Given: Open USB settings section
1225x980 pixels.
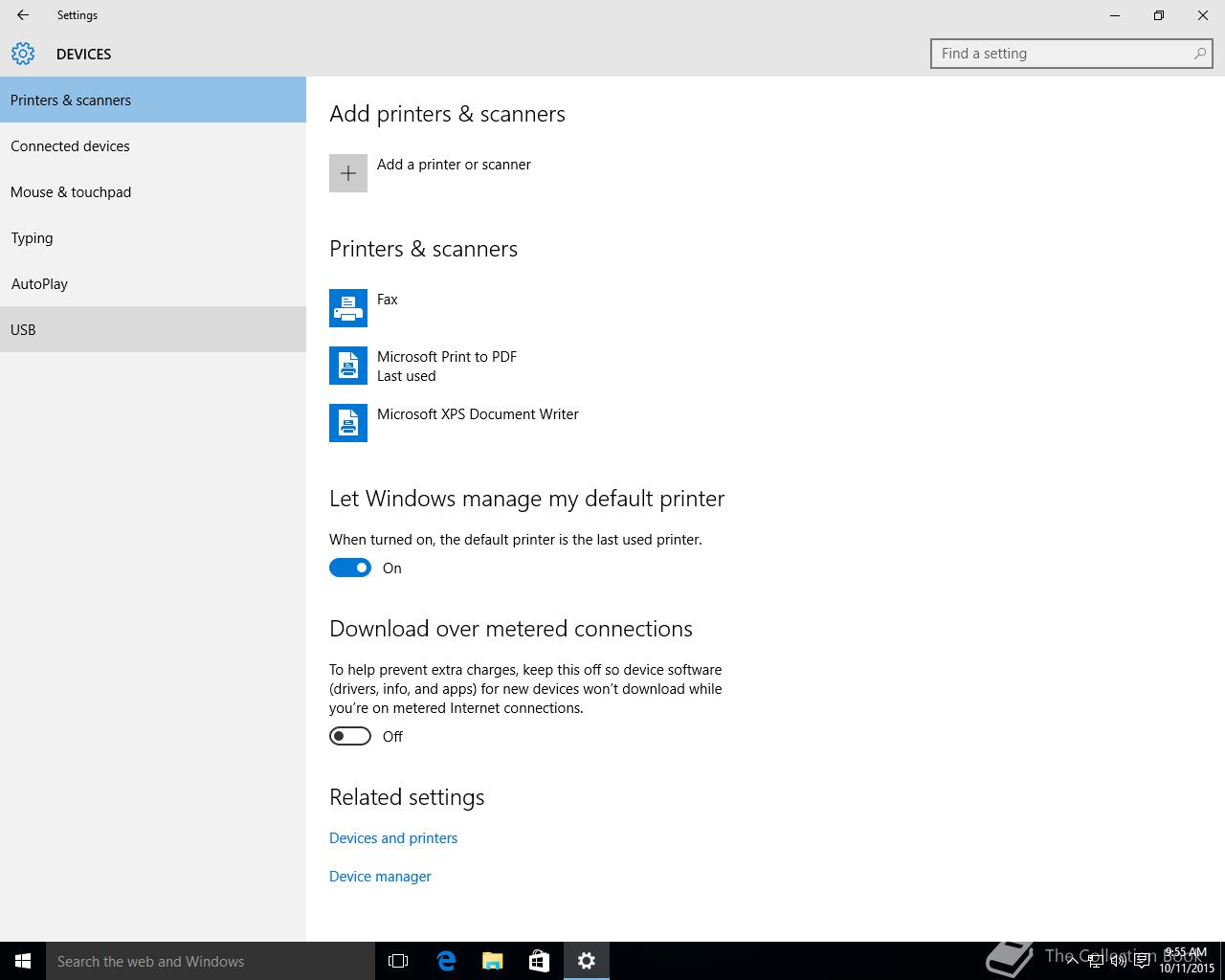Looking at the screenshot, I should (153, 329).
